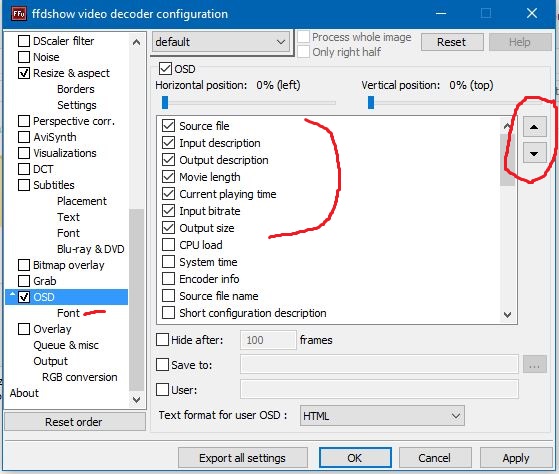The width and height of the screenshot is (559, 474).
Task: Uncheck Output description item
Action: tap(168, 160)
